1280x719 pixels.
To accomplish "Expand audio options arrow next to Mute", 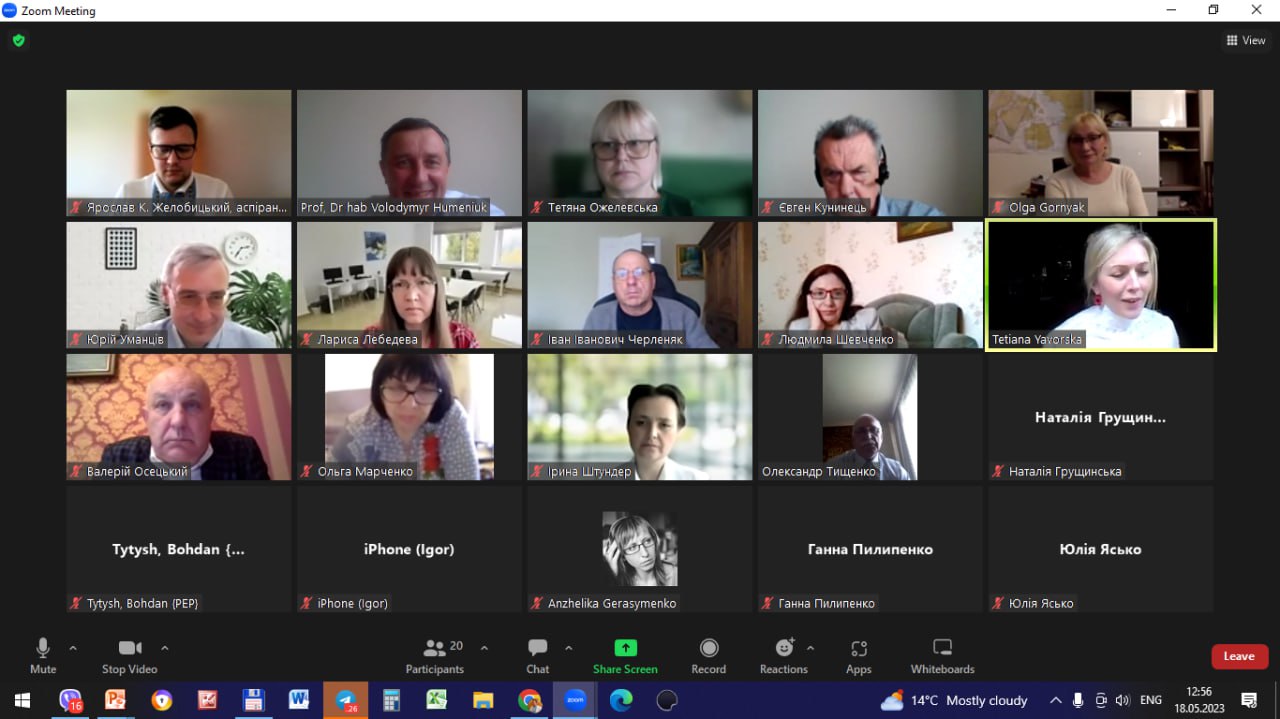I will (x=73, y=648).
